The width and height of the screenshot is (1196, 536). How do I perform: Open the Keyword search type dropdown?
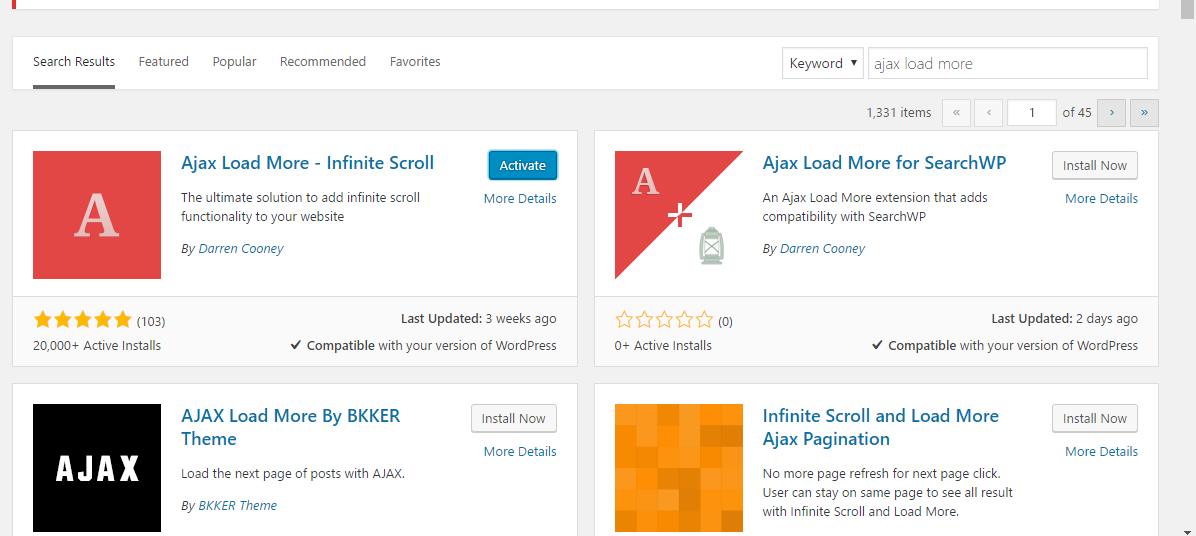[x=823, y=63]
